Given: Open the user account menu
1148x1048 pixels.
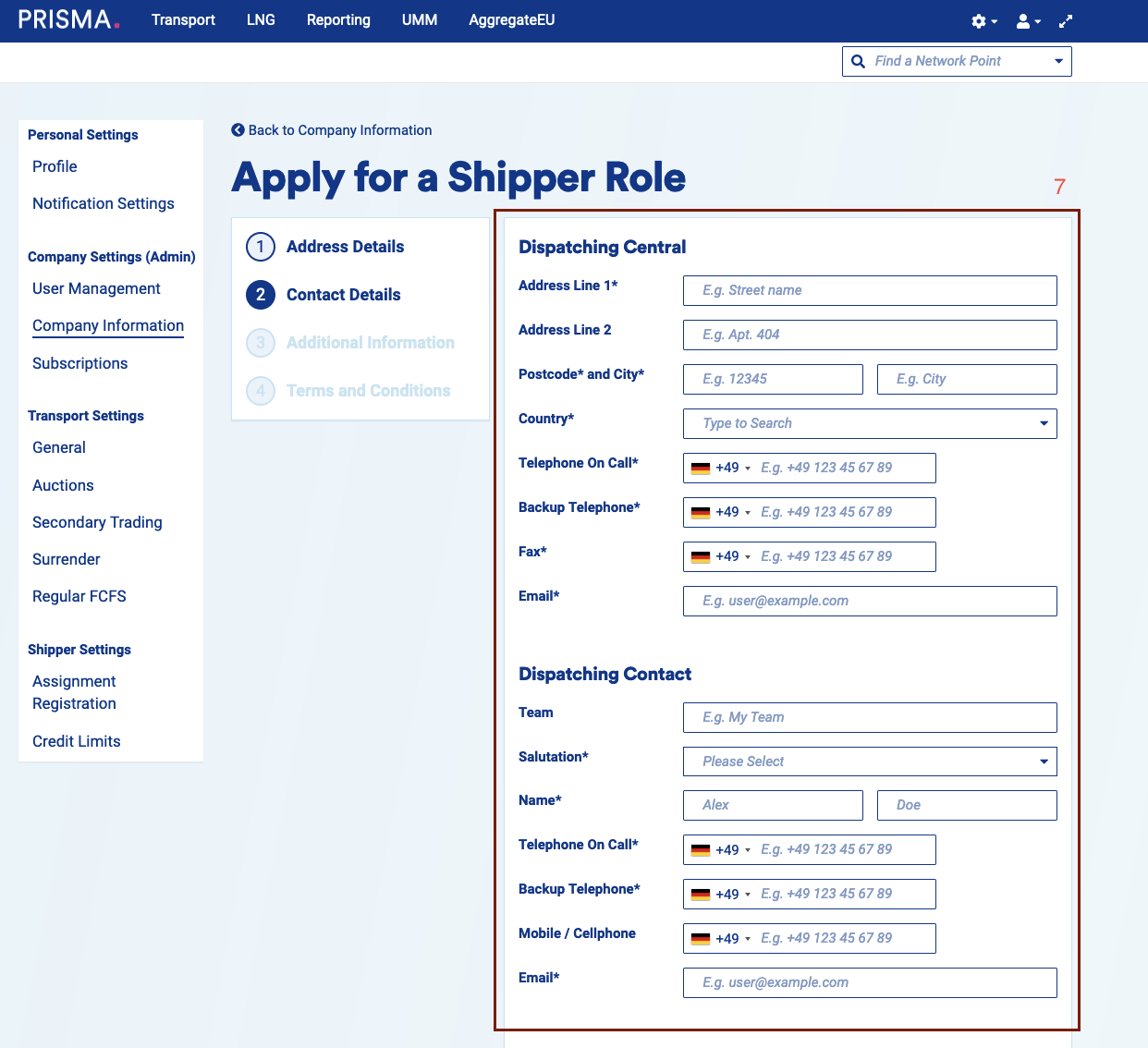Looking at the screenshot, I should [1028, 21].
